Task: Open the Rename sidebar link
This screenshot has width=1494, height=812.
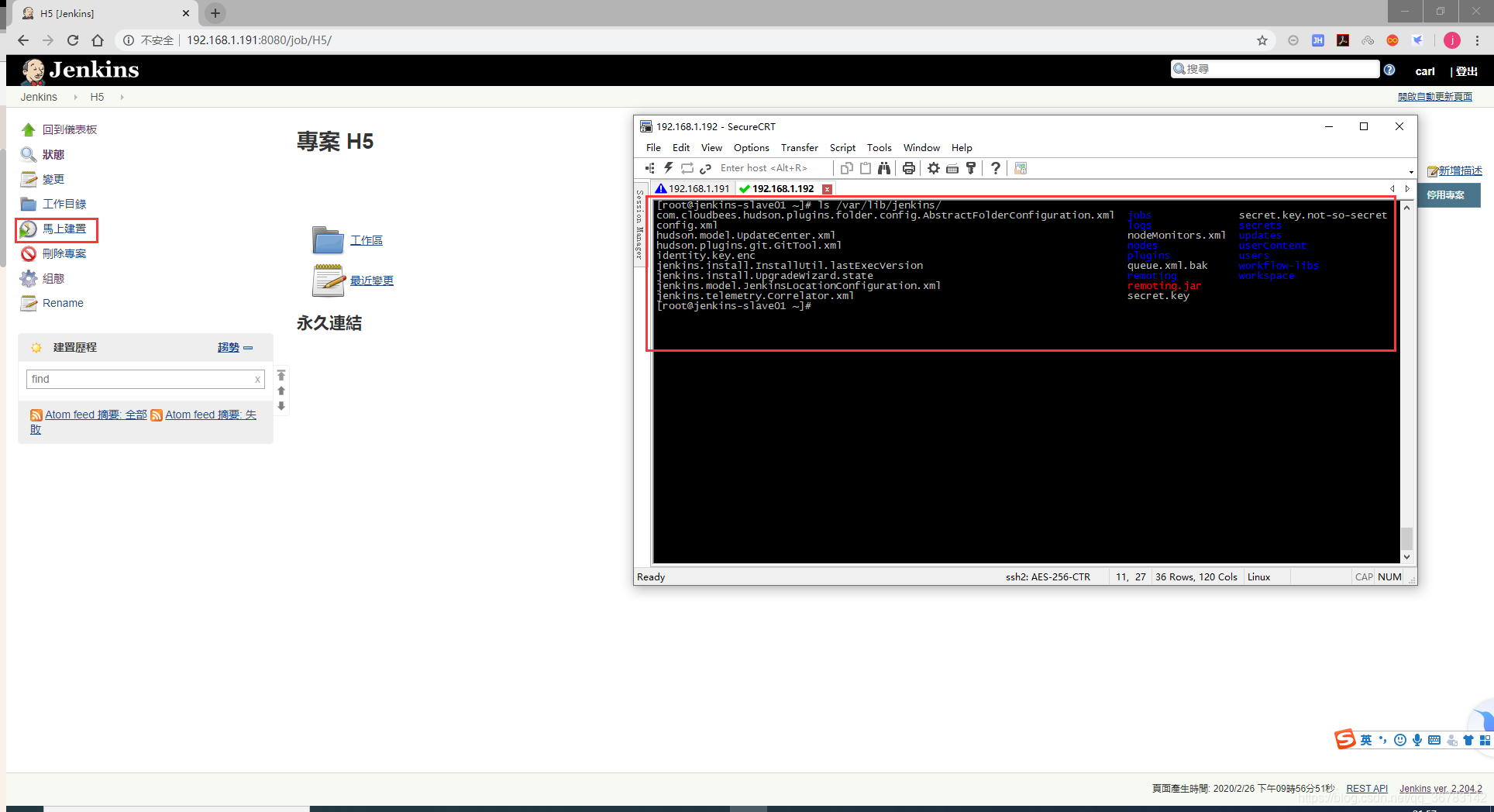Action: point(63,304)
